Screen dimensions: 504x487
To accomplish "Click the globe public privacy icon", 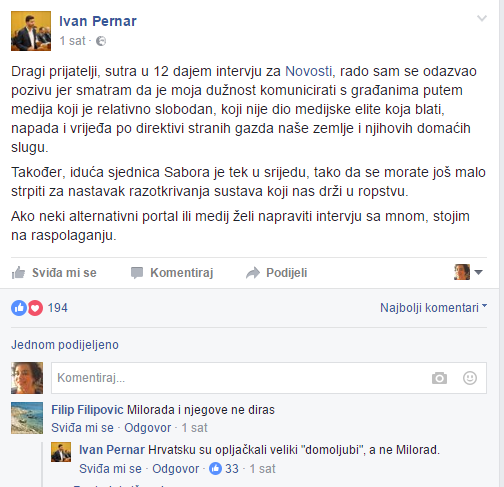I will pyautogui.click(x=101, y=41).
